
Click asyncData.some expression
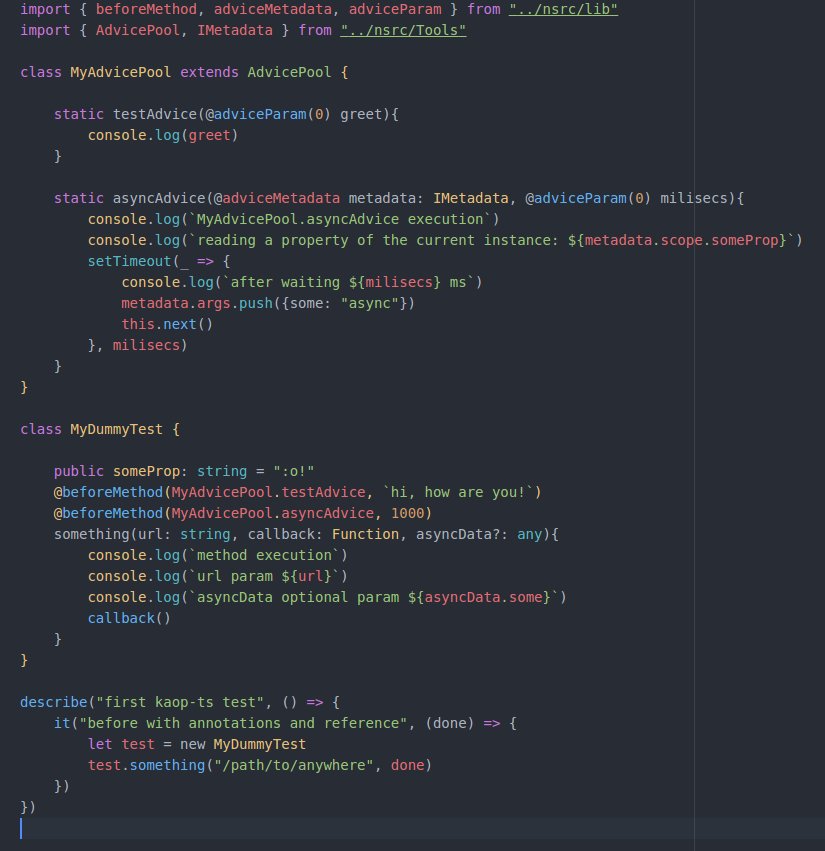pyautogui.click(x=483, y=598)
